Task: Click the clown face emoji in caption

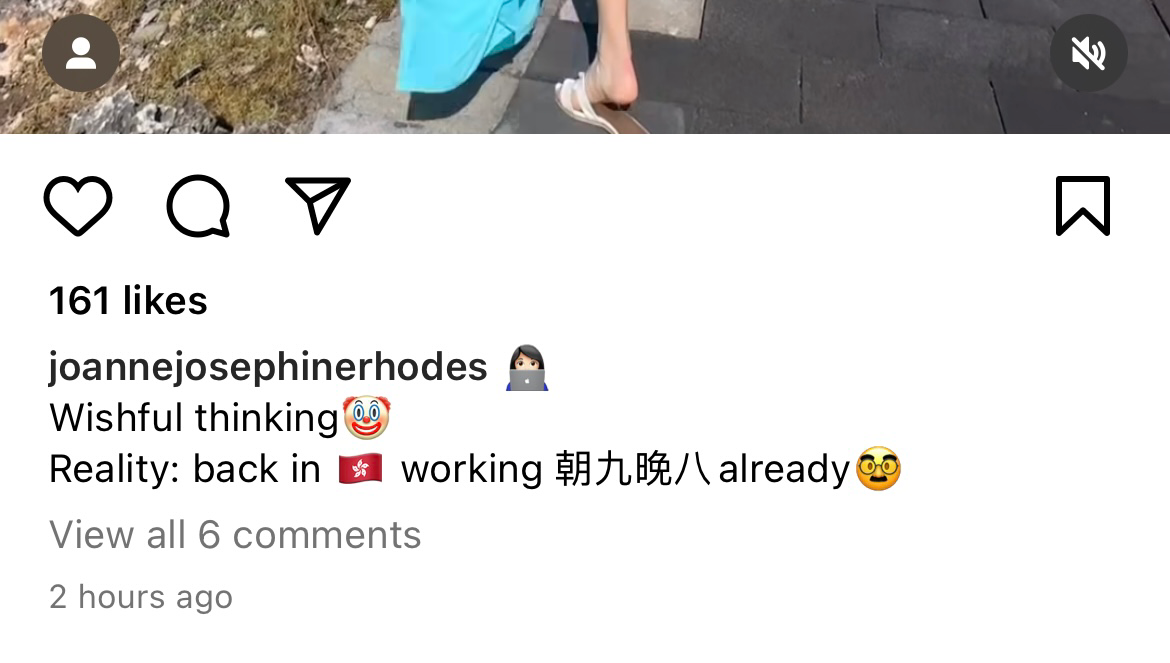Action: [x=366, y=417]
